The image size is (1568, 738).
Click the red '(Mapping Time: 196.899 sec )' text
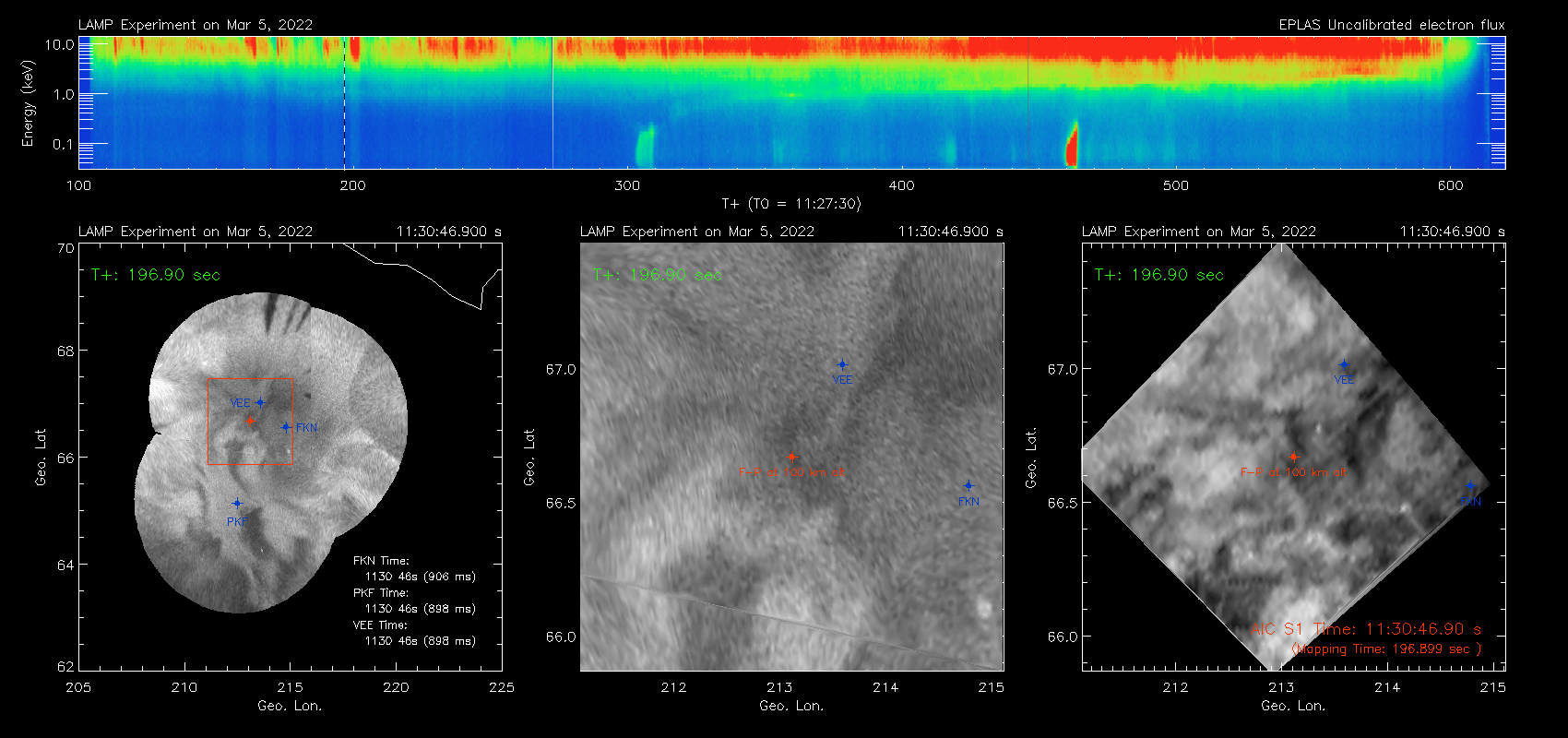(x=1386, y=649)
